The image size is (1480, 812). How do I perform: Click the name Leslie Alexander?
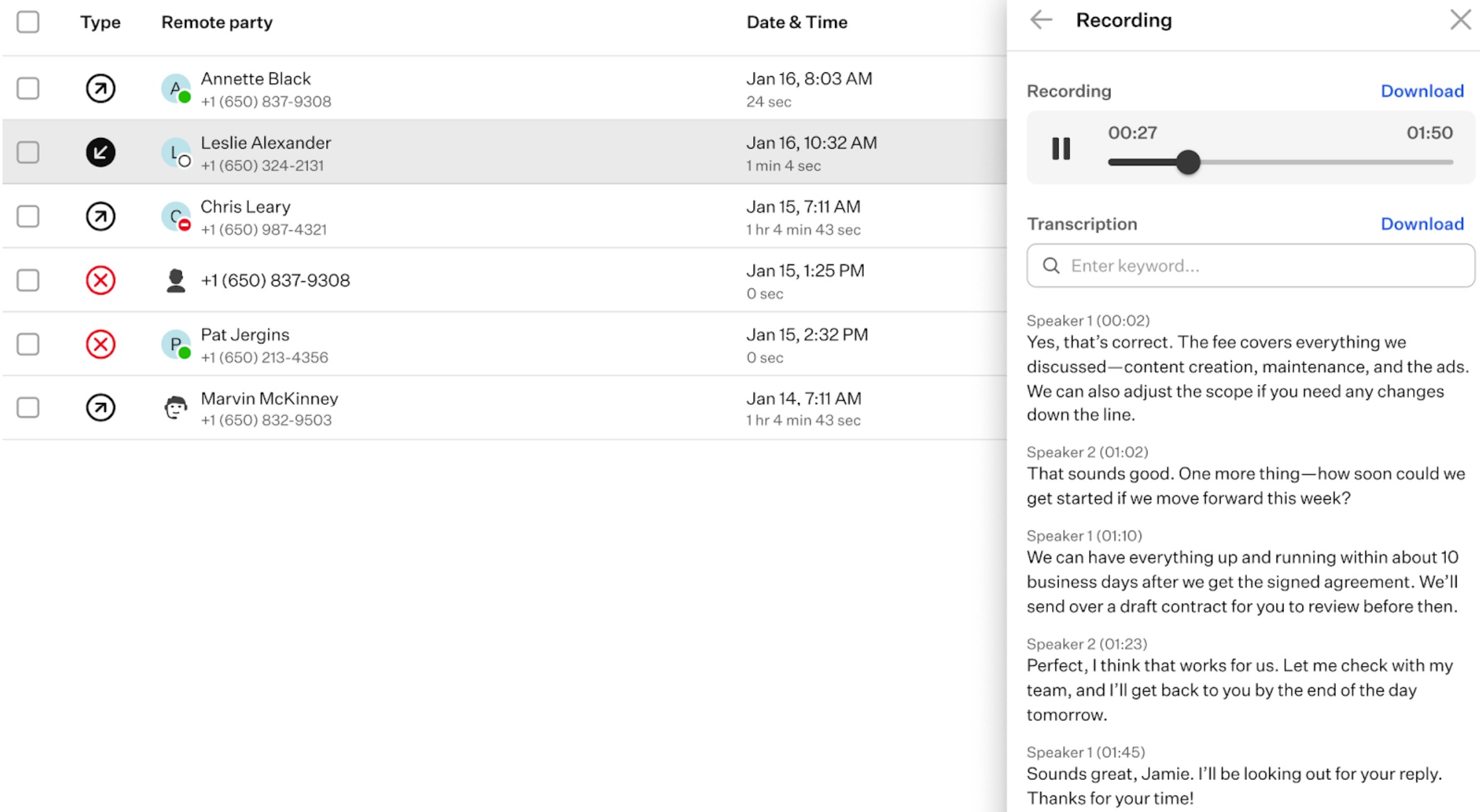(266, 143)
